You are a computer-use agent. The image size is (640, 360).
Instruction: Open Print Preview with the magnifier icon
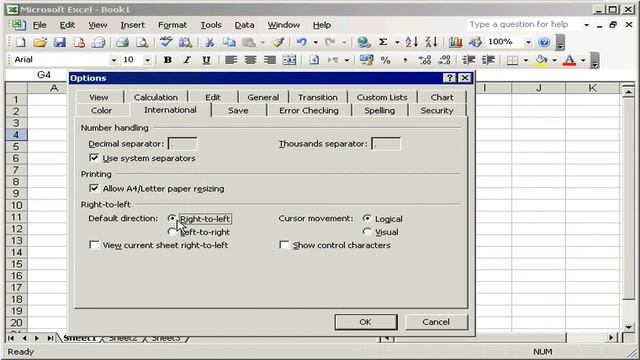(x=142, y=42)
